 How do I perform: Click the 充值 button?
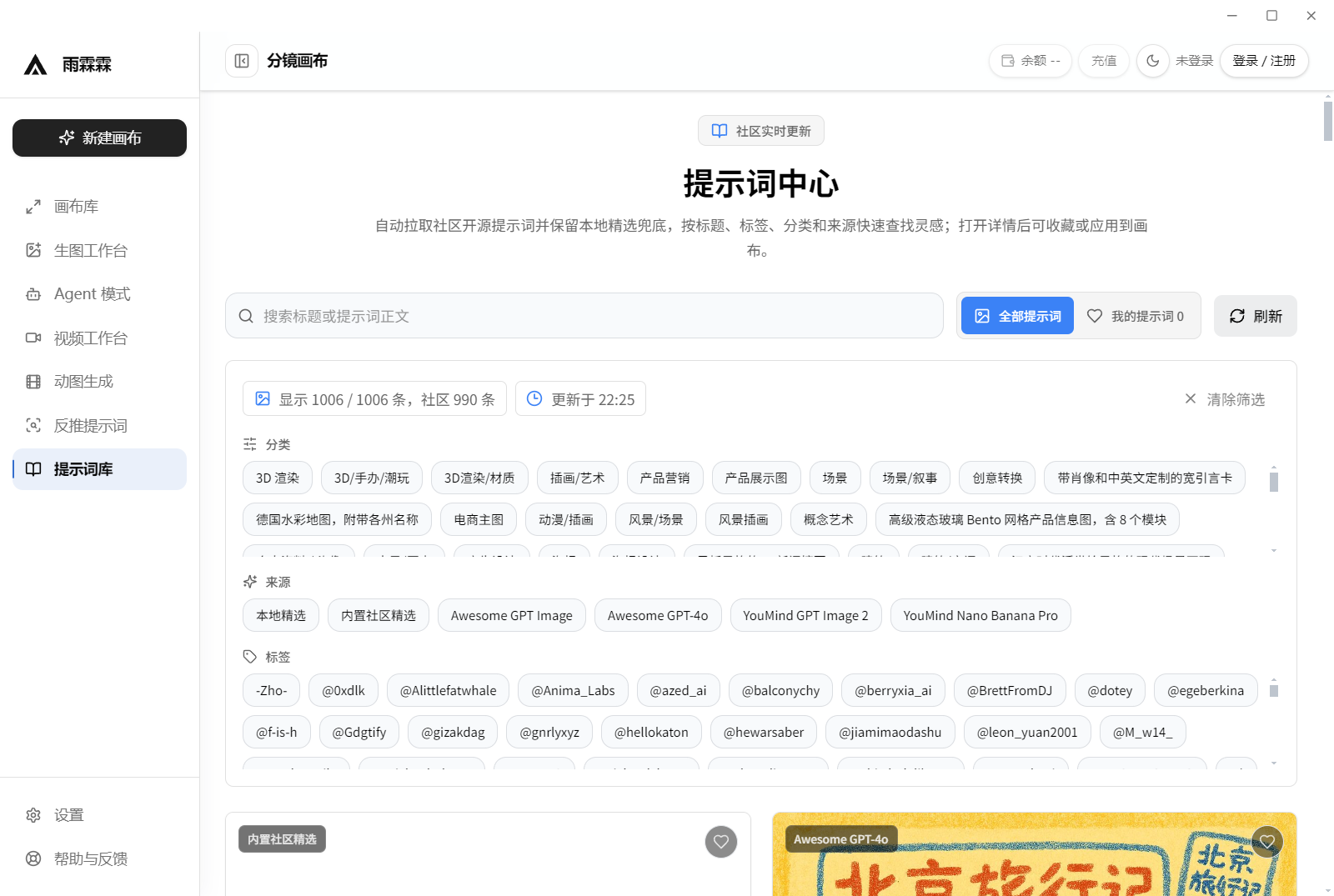pos(1104,61)
